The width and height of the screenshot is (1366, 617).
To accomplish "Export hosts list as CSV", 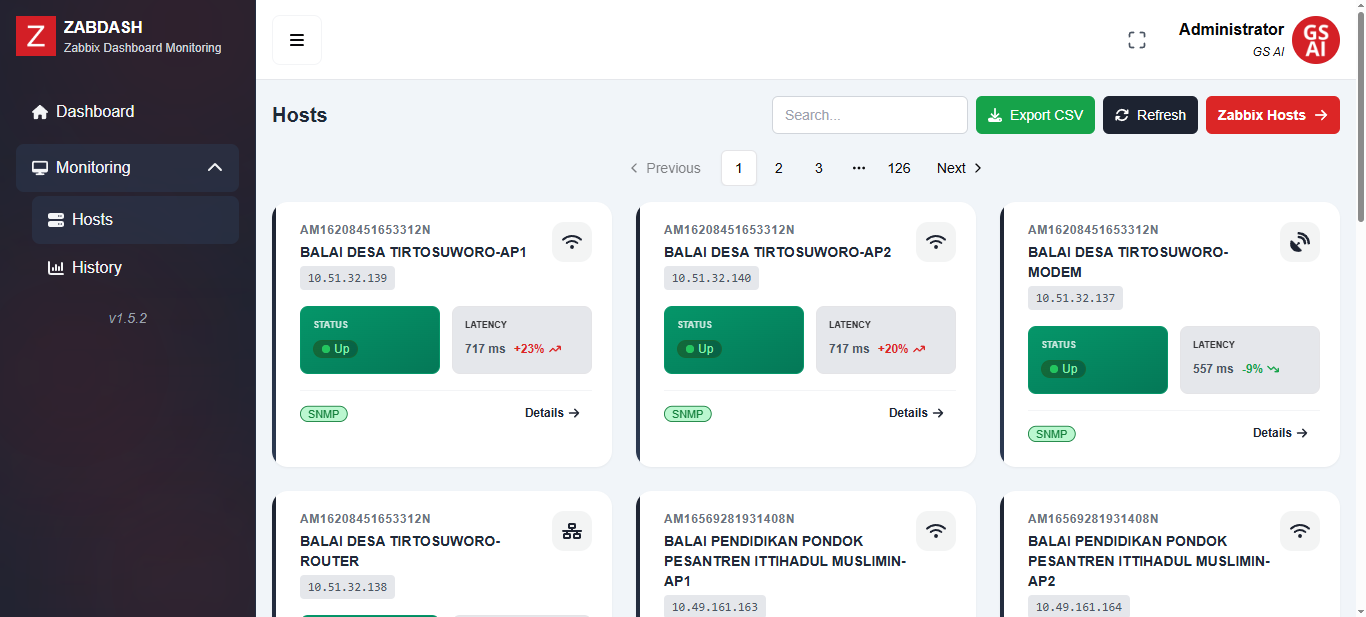I will [1035, 114].
